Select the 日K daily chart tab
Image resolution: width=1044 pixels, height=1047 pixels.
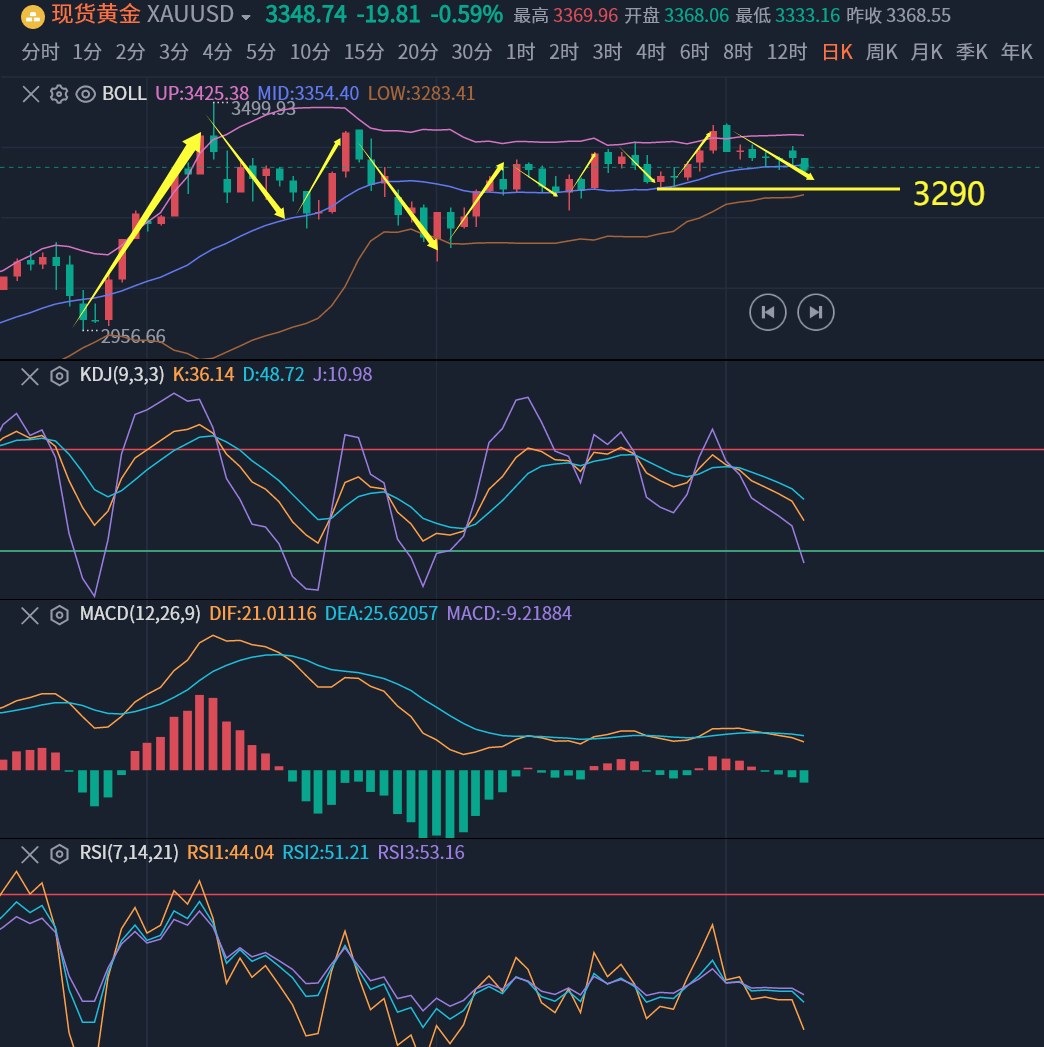coord(838,51)
